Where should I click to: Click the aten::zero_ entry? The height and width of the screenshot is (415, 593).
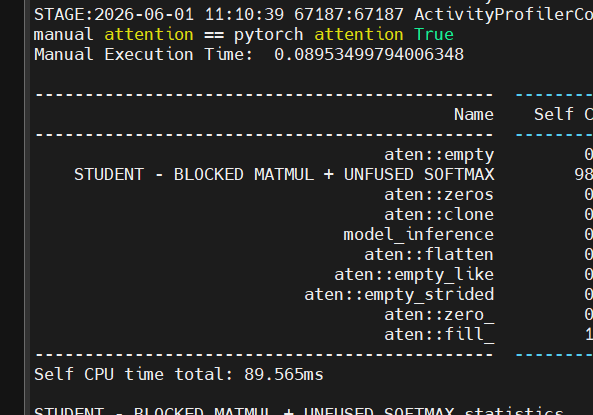439,315
